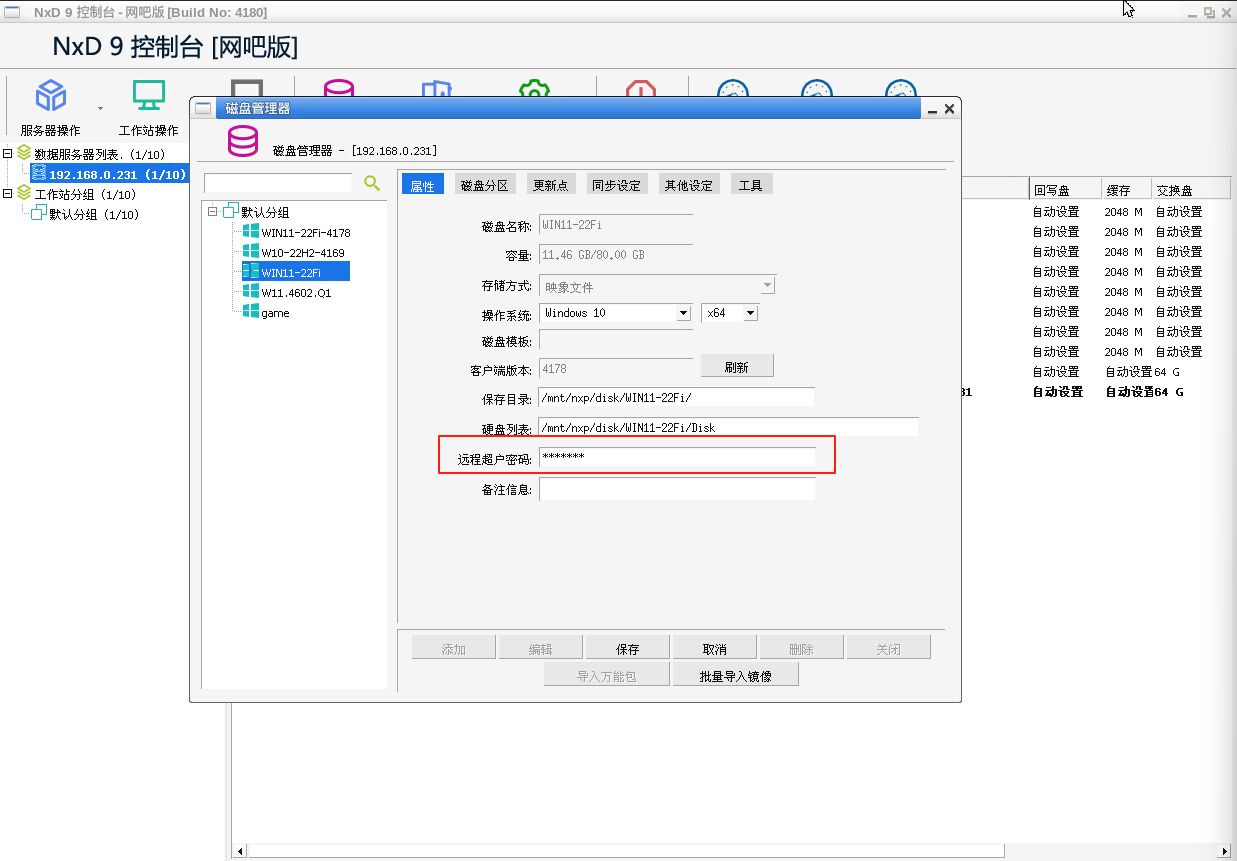
Task: Click the Windows icon beside game
Action: (x=251, y=312)
